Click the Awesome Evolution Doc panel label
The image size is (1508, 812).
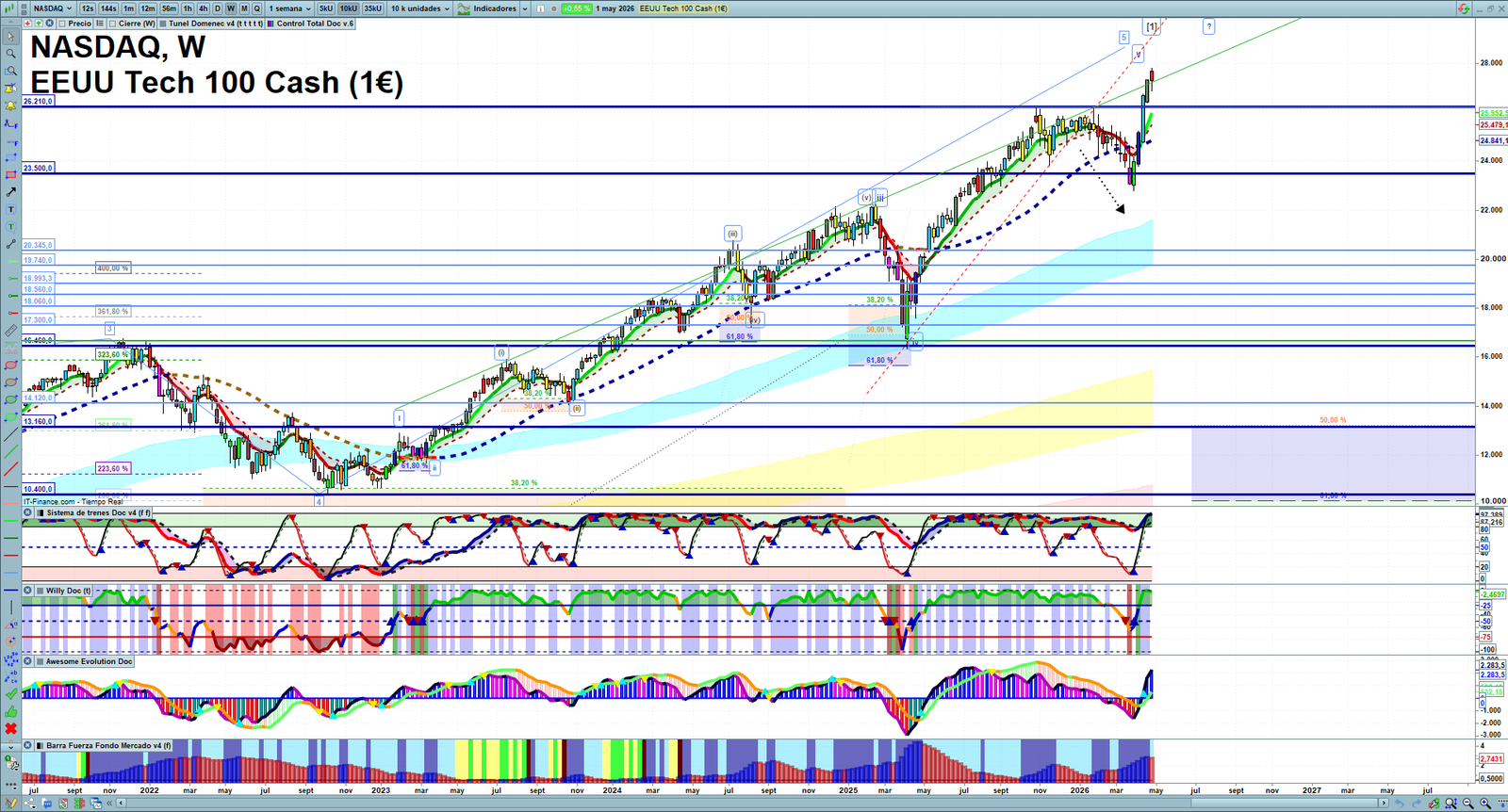pos(90,661)
